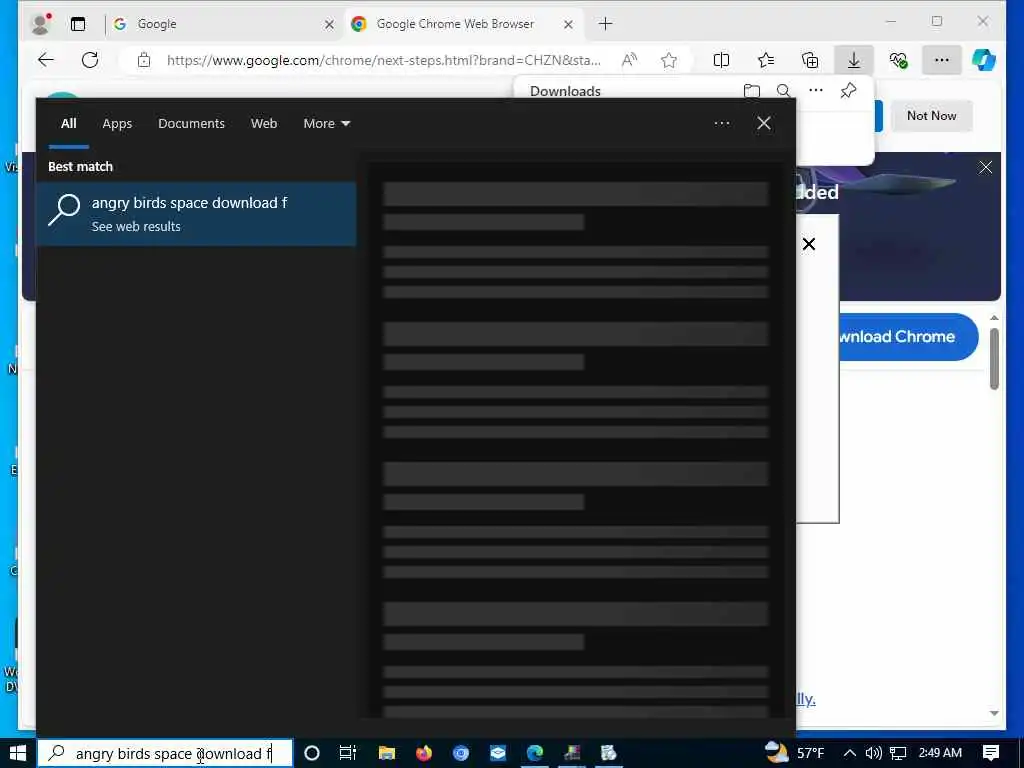Image resolution: width=1024 pixels, height=768 pixels.
Task: Launch Firefox from taskbar
Action: [x=424, y=753]
